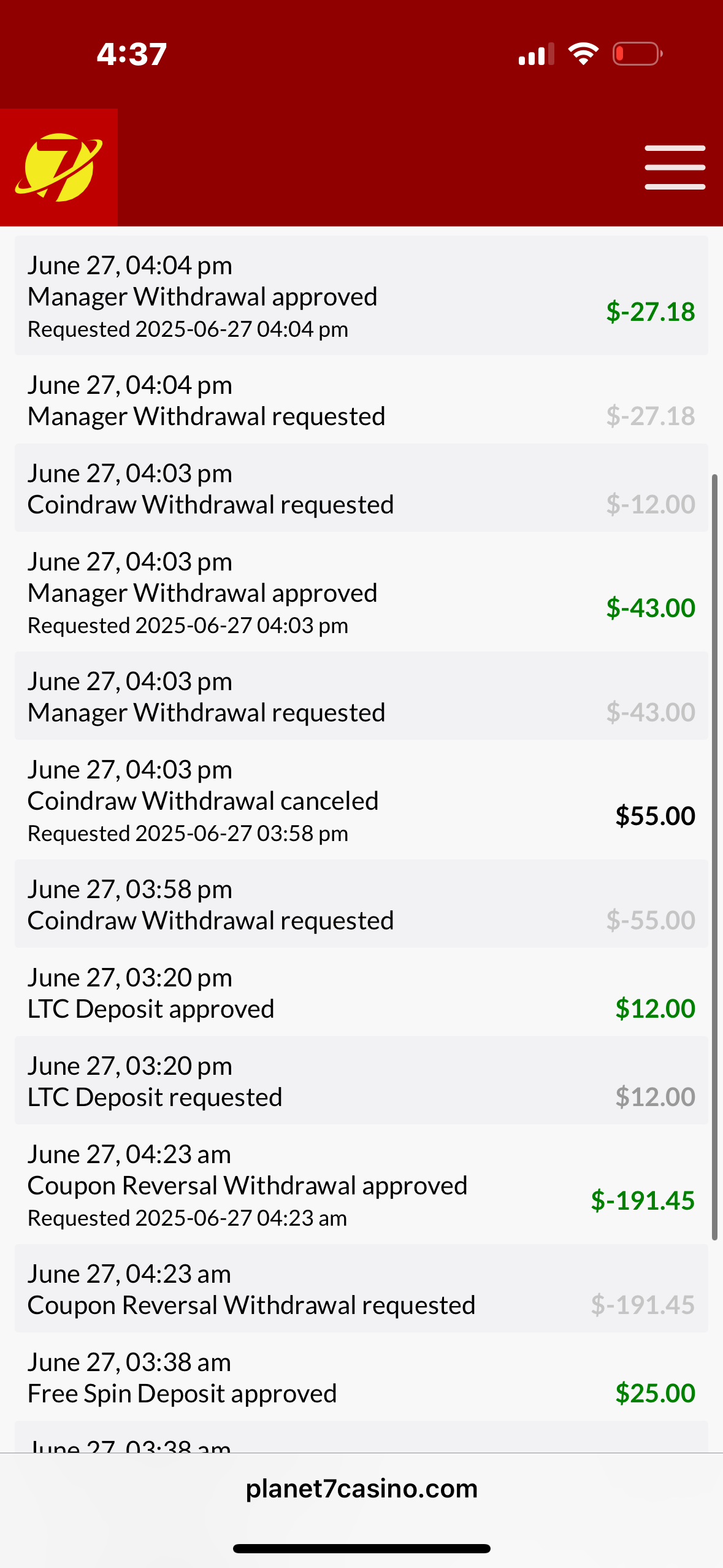Select Manager Withdrawal approved $-43.00 entry
The image size is (723, 1568).
(361, 592)
